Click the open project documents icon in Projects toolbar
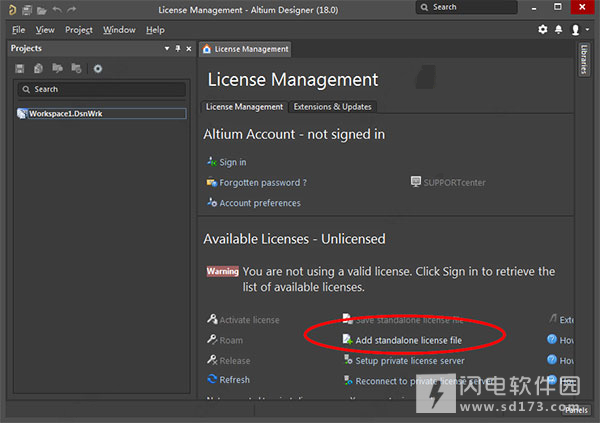 [57, 69]
